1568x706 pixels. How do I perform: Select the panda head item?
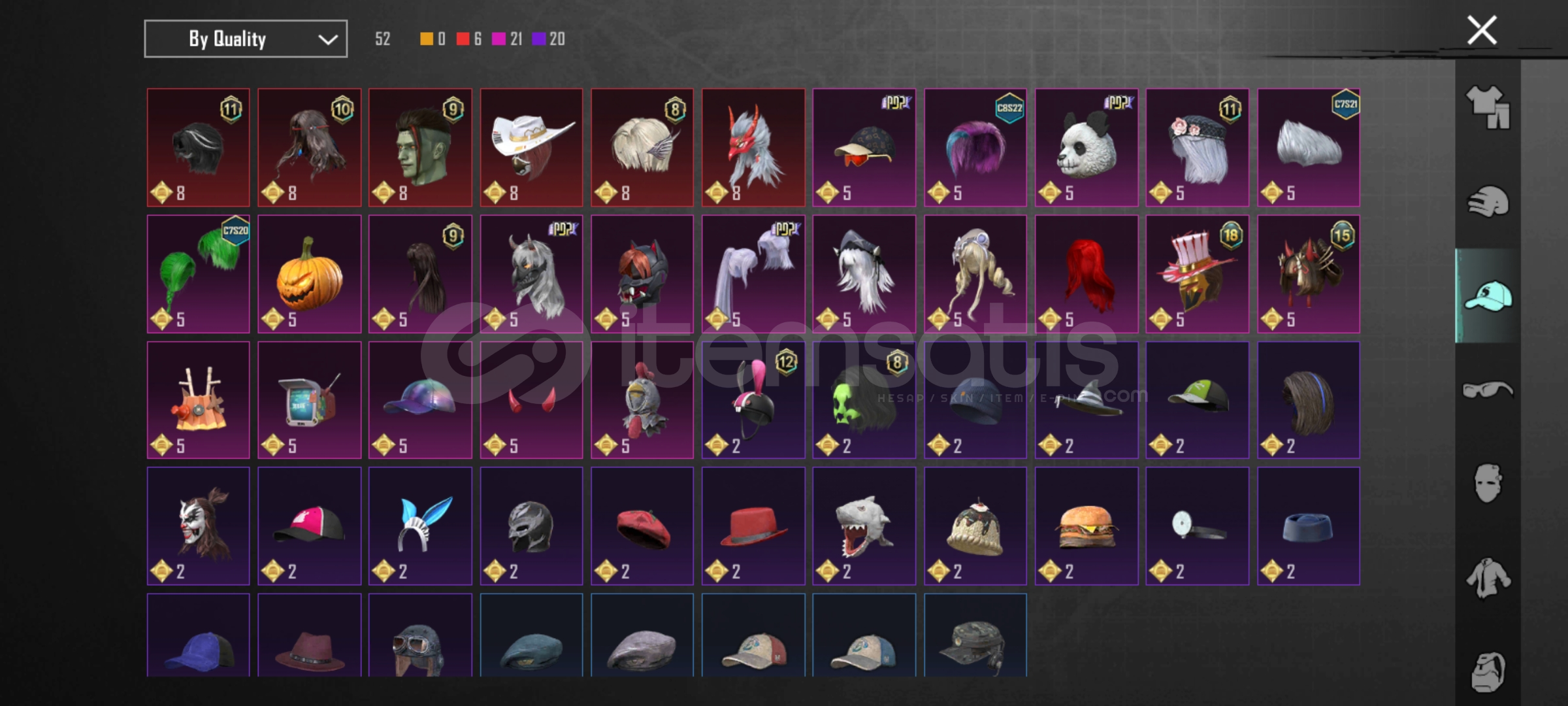point(1086,148)
